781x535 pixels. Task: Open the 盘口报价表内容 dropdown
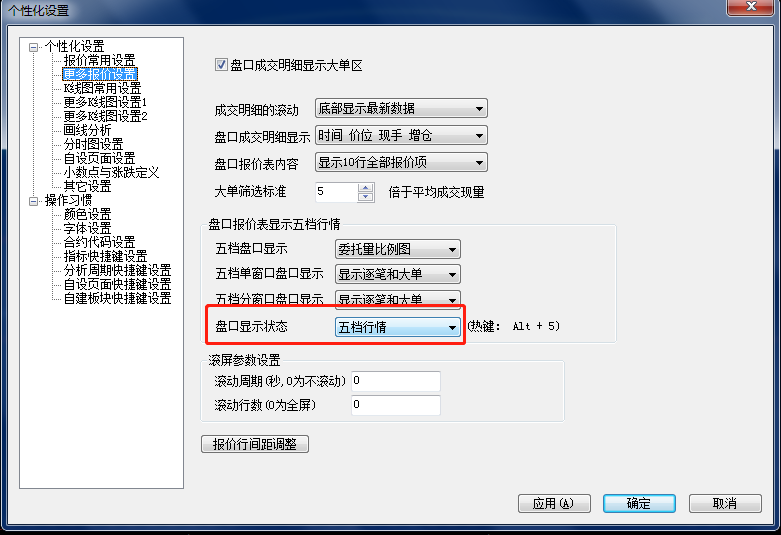coord(401,162)
